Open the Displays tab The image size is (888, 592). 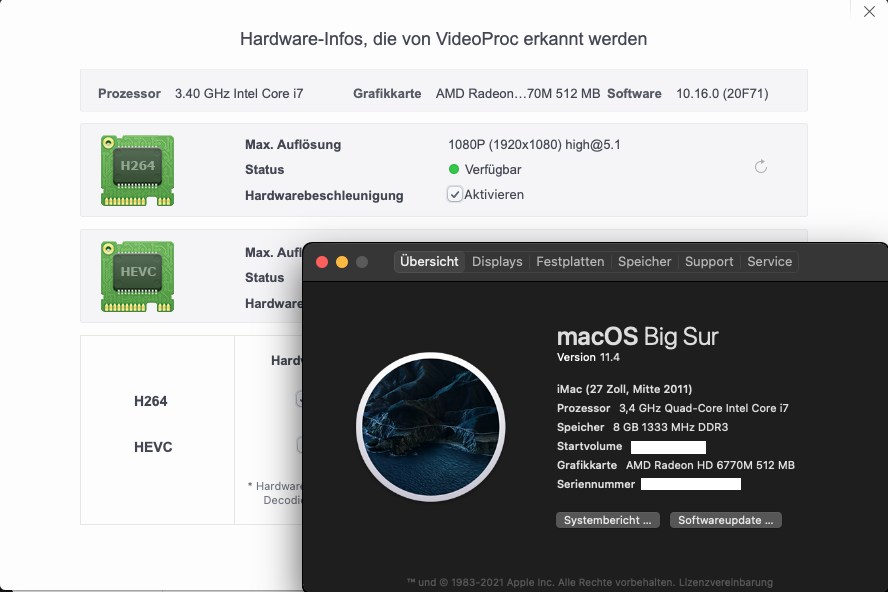pos(497,262)
